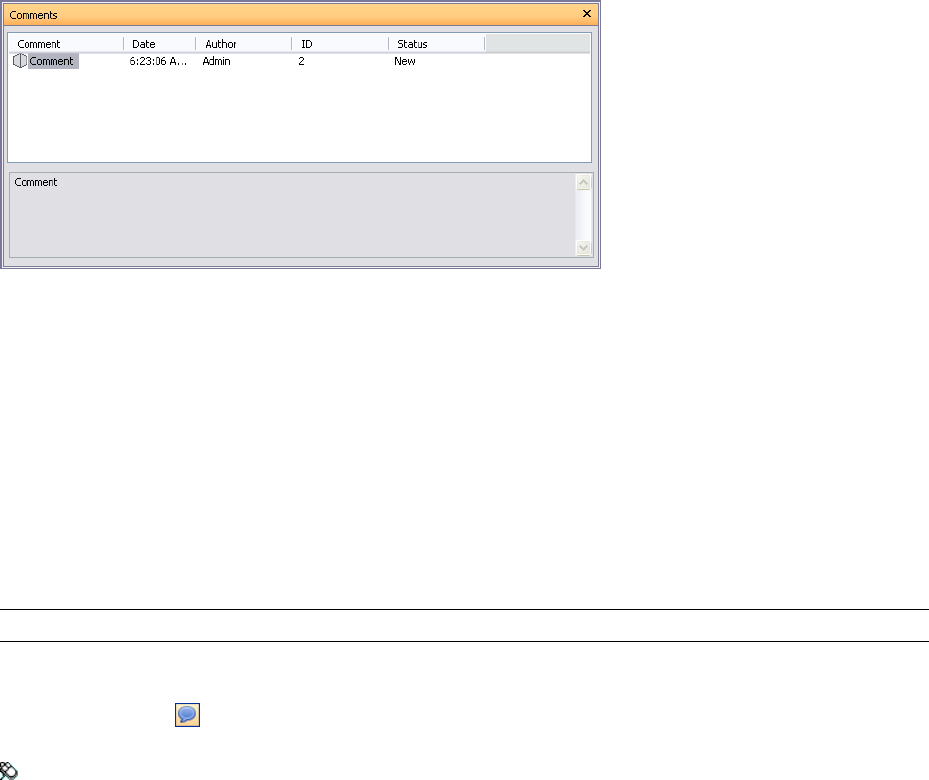Close the Comments panel
The width and height of the screenshot is (929, 780).
click(x=587, y=14)
